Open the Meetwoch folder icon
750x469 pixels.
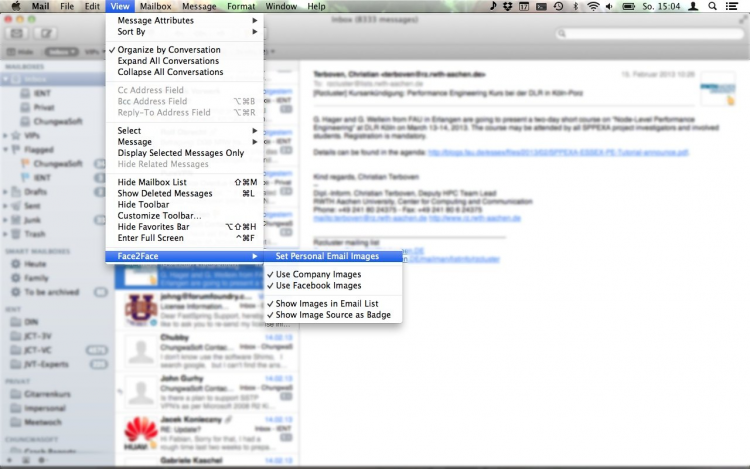(x=16, y=422)
